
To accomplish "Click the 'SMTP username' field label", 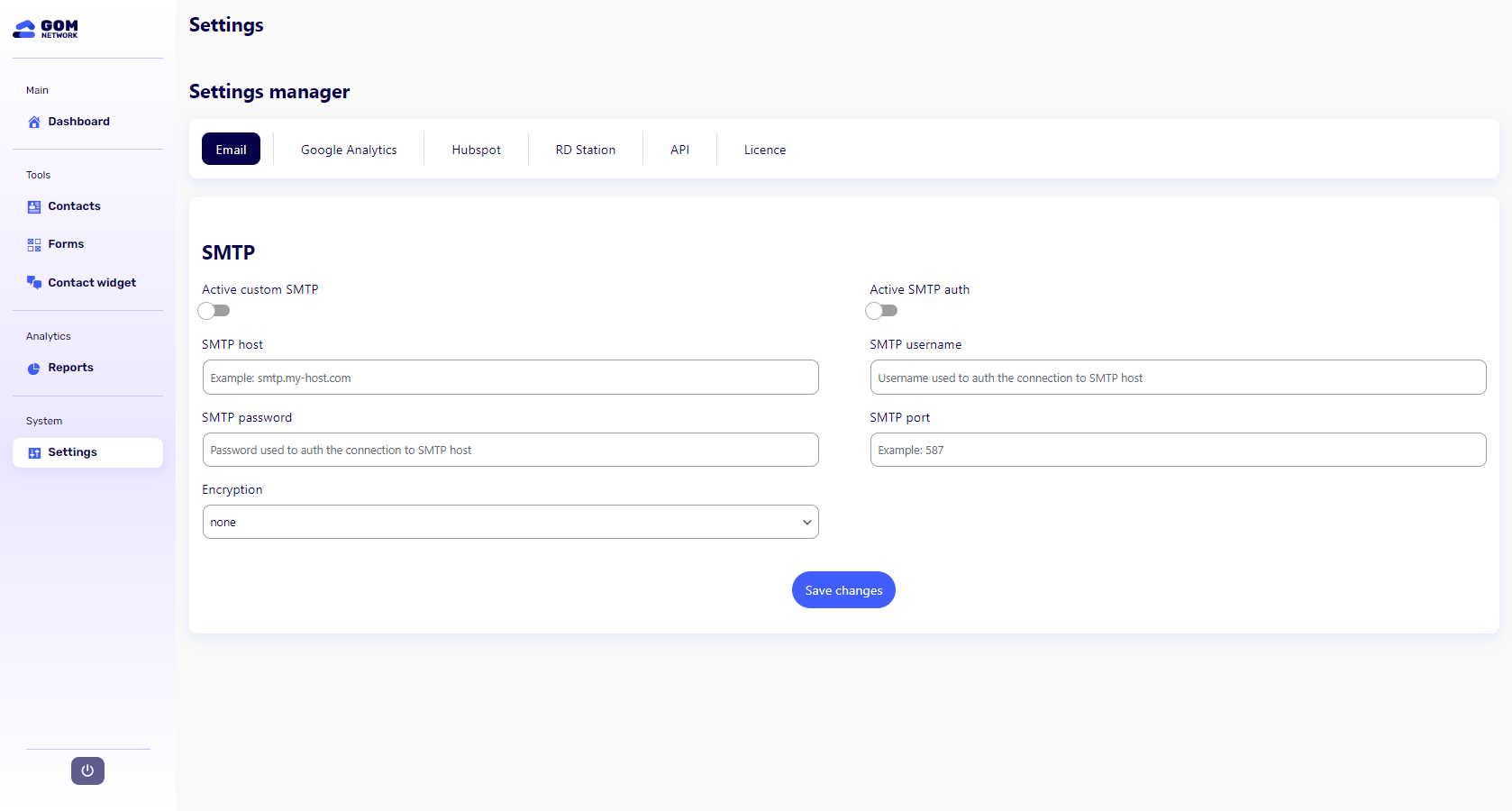I will [x=915, y=344].
